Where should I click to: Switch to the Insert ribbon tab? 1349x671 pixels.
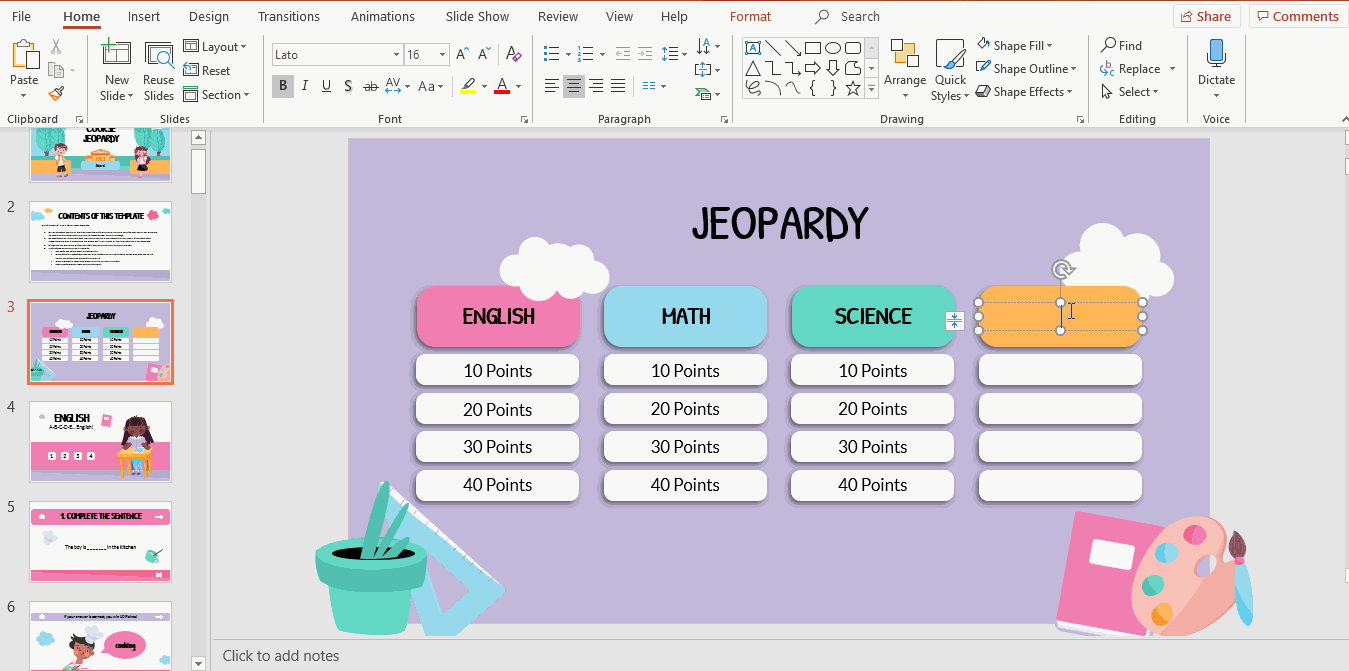click(143, 16)
